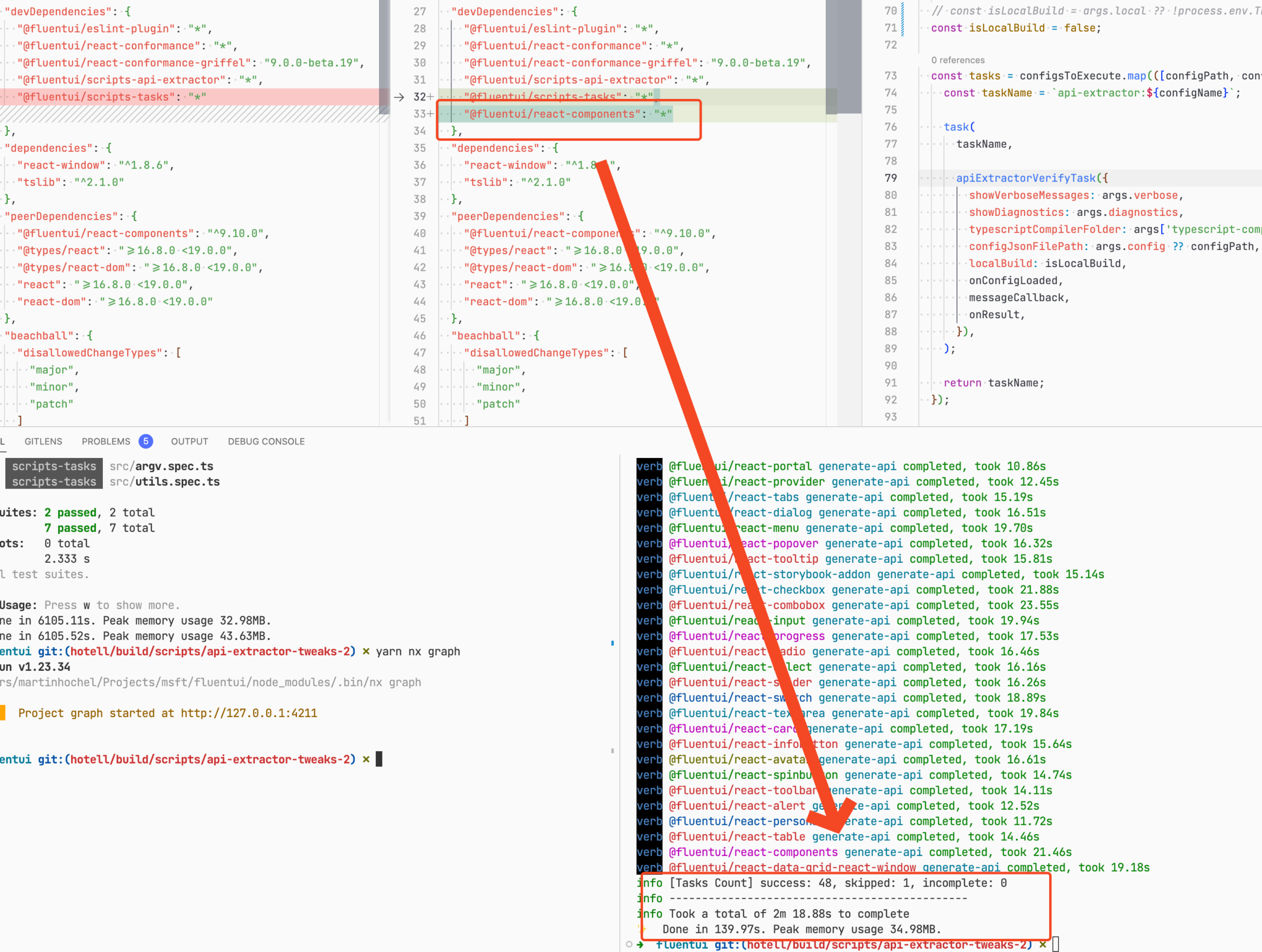Click 'messageCallback,' on line 86
The height and width of the screenshot is (952, 1262).
[x=1019, y=298]
